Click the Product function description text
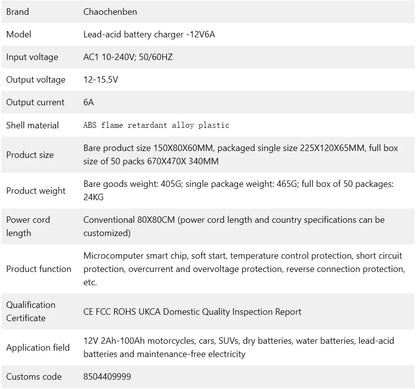 tap(244, 269)
